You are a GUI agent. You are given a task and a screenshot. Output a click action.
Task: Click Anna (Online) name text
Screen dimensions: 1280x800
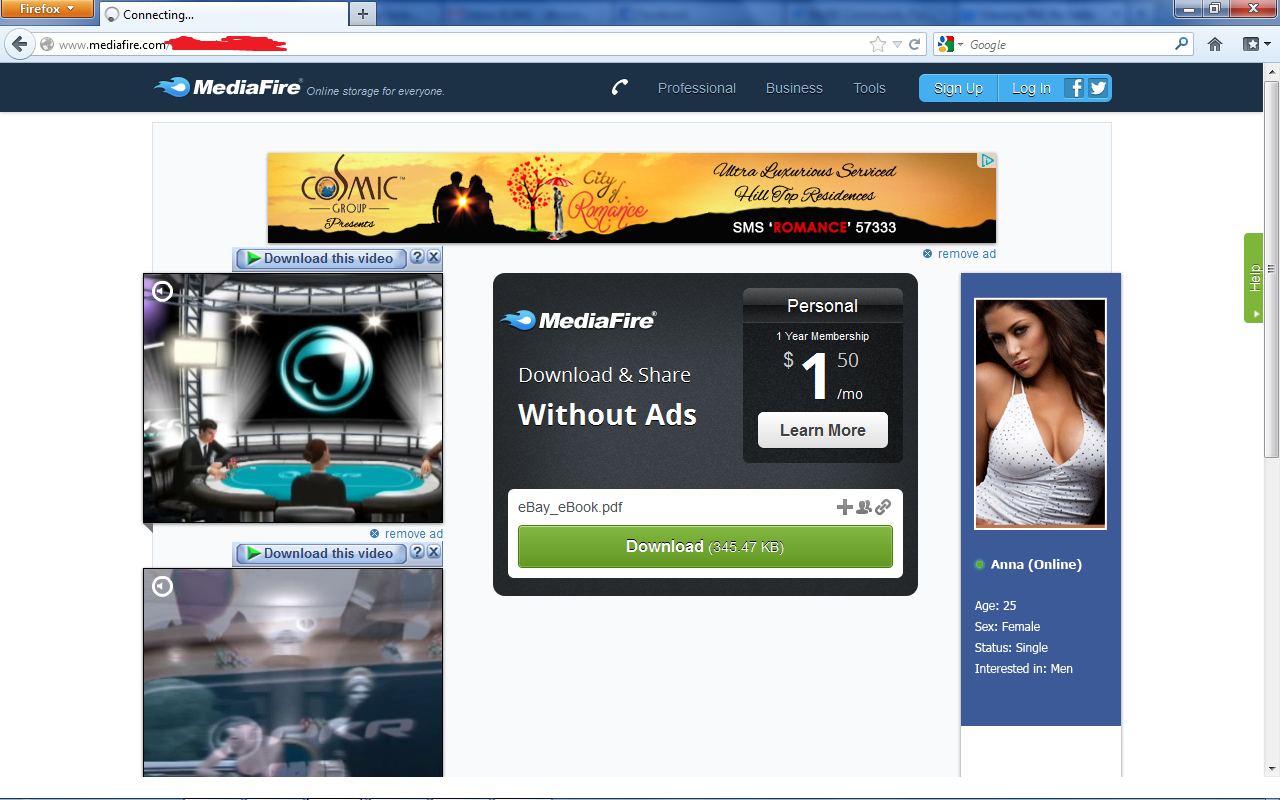pos(1036,564)
